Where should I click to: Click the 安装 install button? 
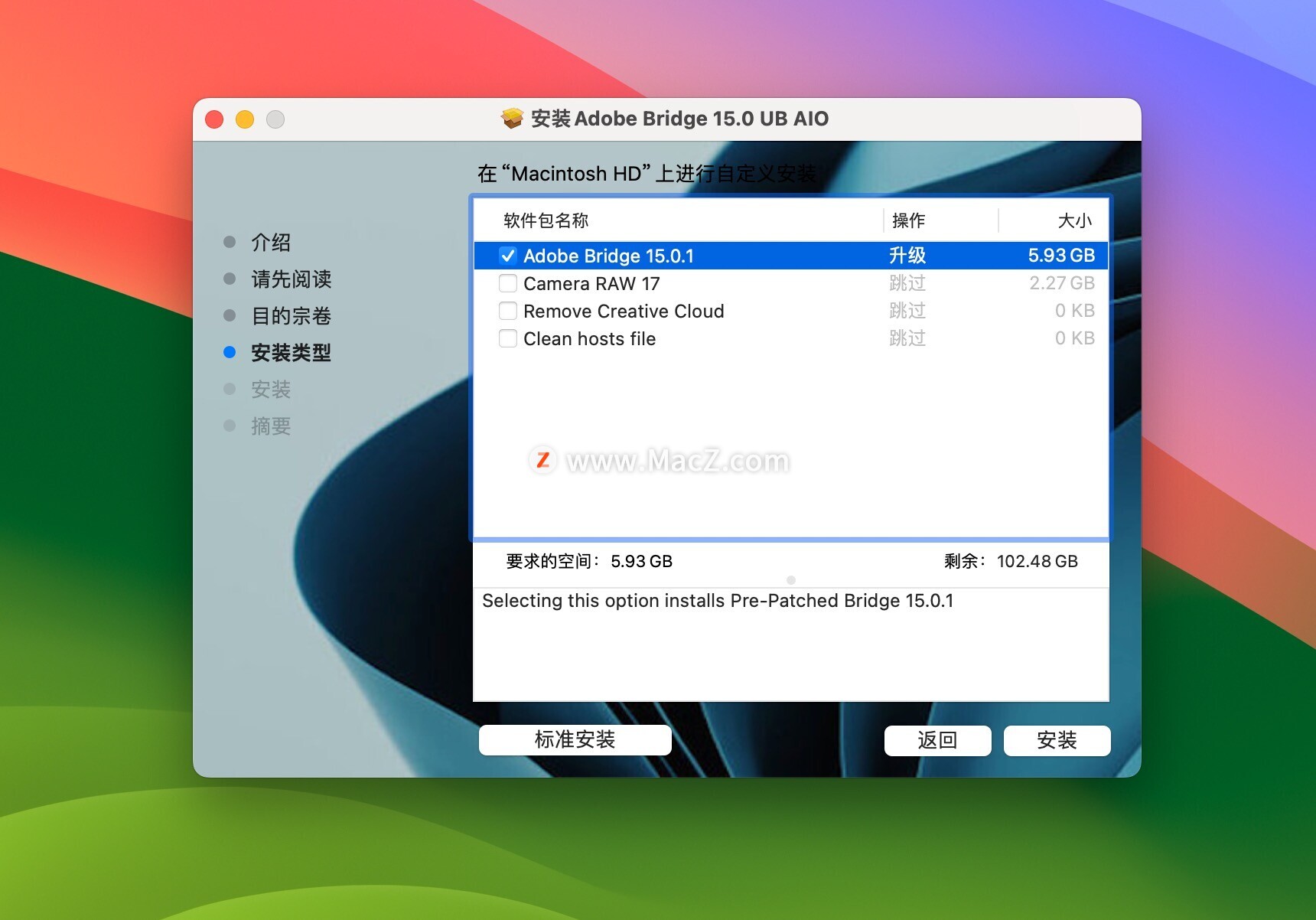[1057, 740]
